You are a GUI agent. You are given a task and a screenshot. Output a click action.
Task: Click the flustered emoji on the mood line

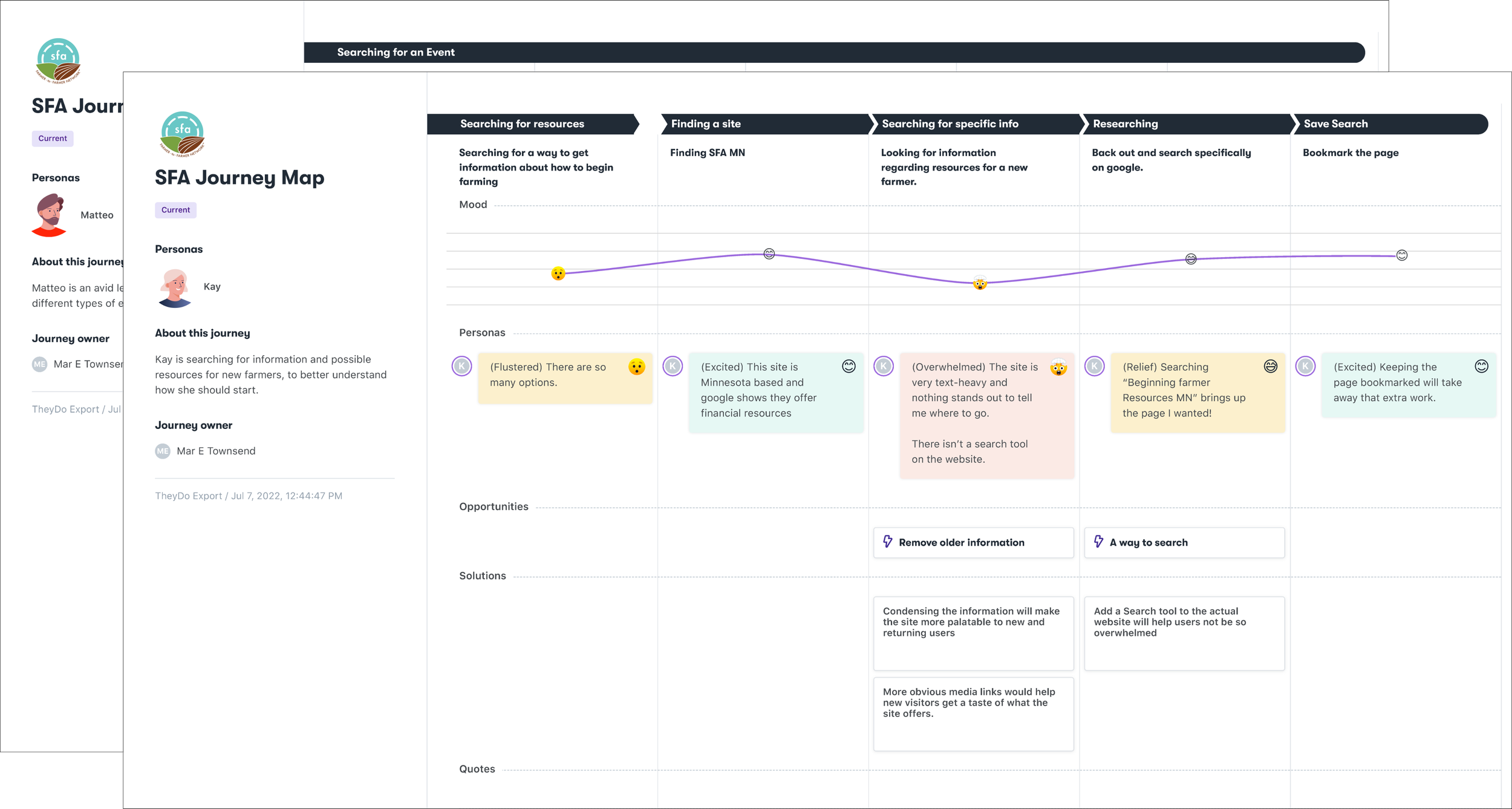tap(558, 273)
